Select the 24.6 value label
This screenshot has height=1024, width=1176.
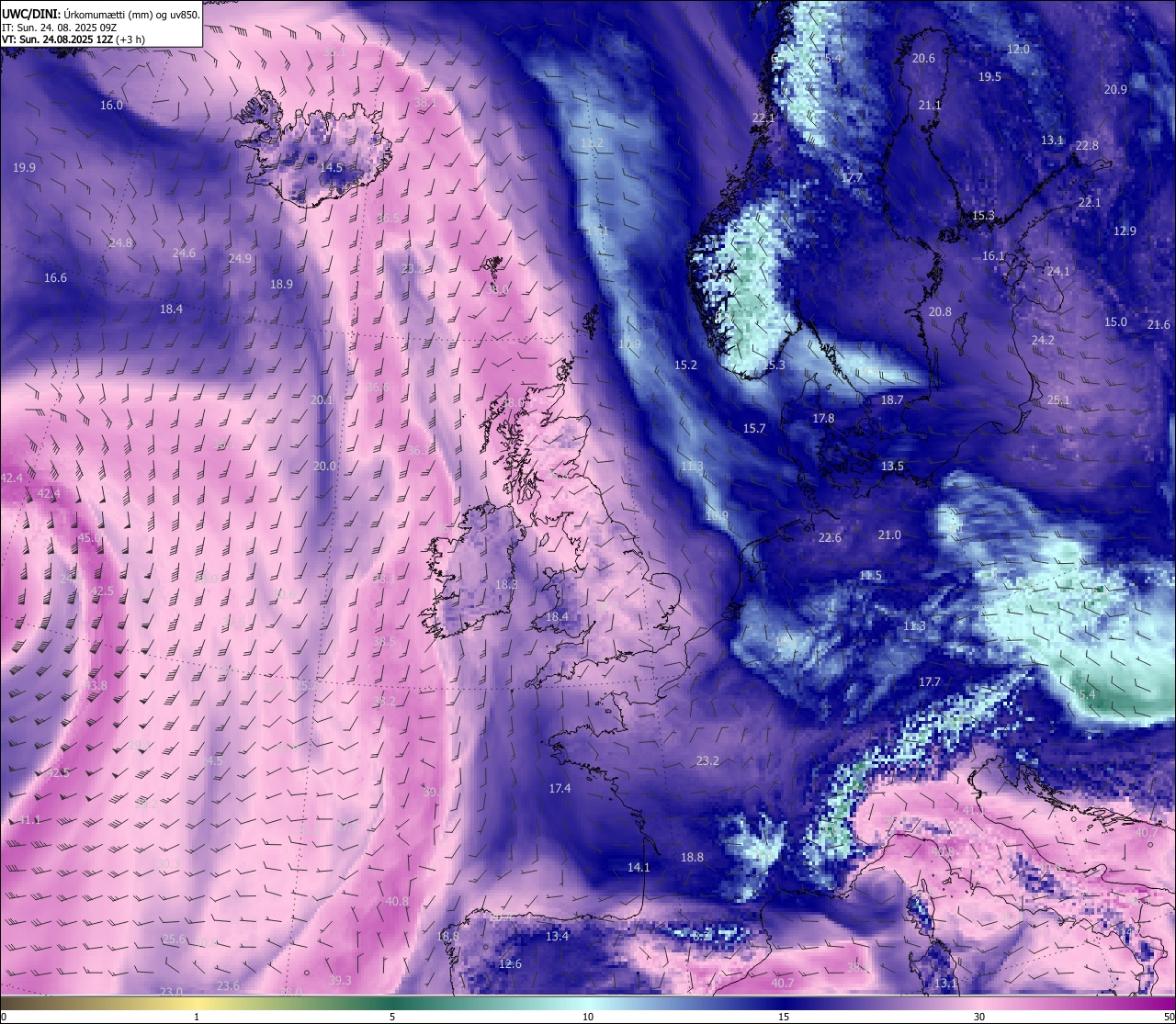coord(184,253)
